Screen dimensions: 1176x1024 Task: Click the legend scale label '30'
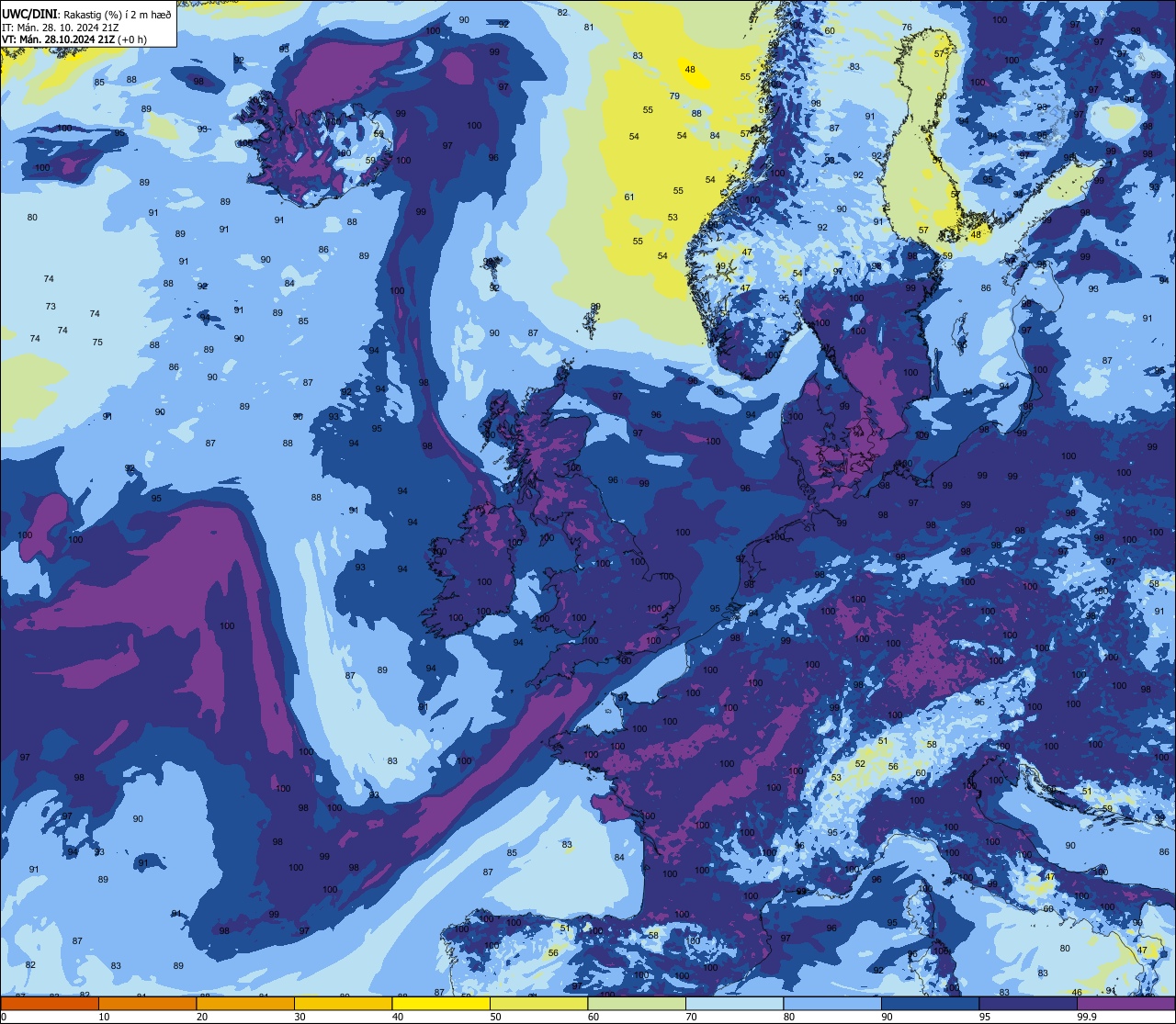point(300,1017)
